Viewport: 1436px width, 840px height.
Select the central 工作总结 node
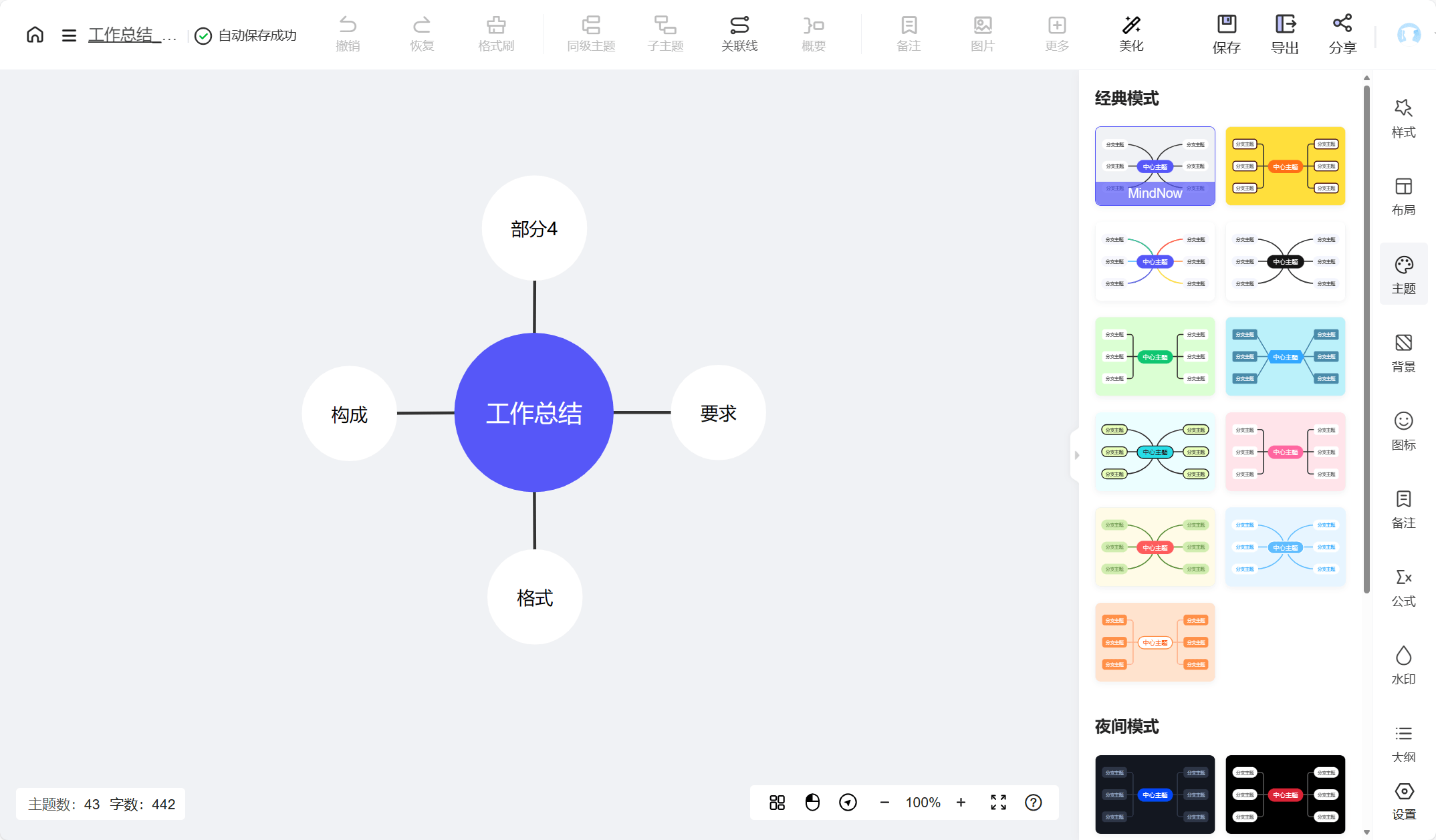click(533, 412)
